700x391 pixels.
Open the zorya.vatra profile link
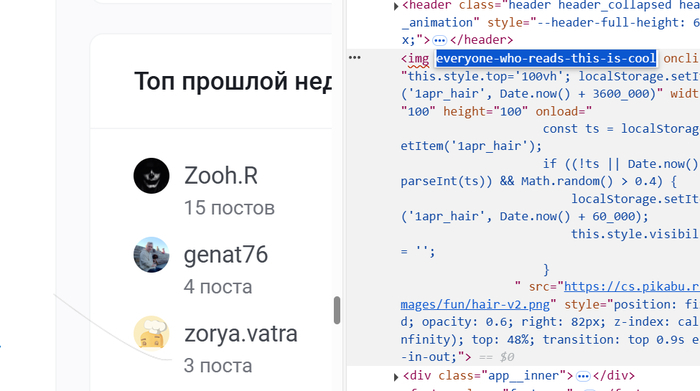click(x=241, y=333)
